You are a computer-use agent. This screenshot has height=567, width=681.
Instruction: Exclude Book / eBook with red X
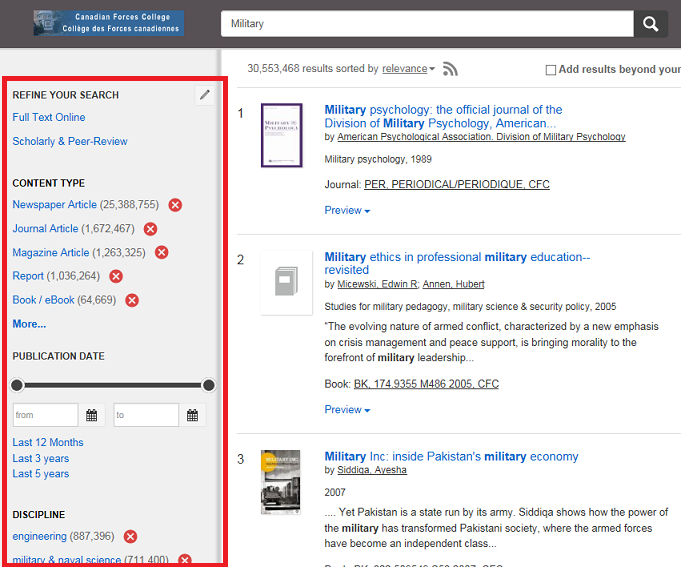[x=132, y=300]
